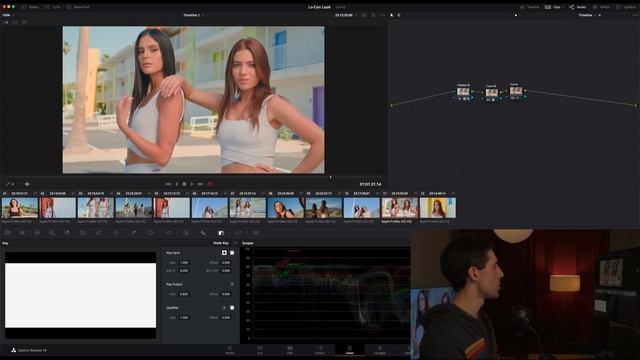Open the Tracker palette
This screenshot has height=360, width=640.
[x=169, y=233]
